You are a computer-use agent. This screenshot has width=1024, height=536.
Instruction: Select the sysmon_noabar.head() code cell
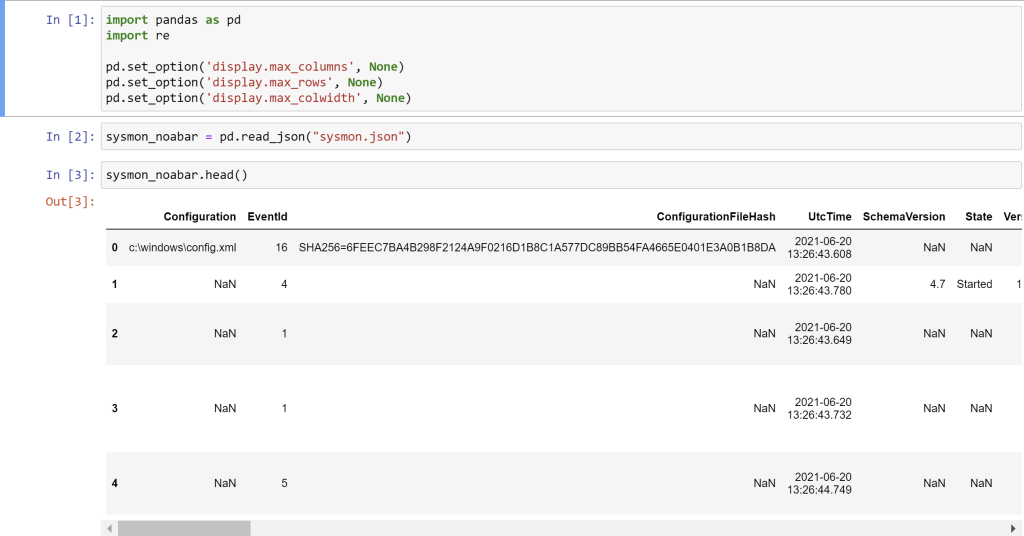click(x=560, y=175)
